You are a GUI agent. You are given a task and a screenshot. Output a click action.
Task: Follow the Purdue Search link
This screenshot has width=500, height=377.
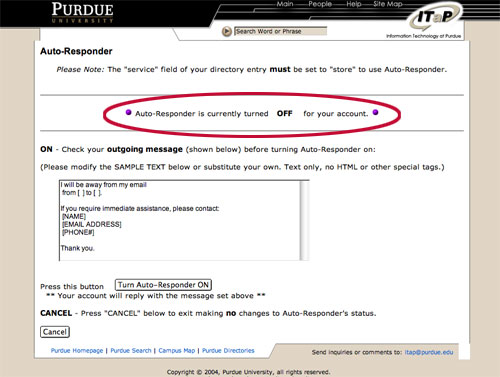pos(131,351)
